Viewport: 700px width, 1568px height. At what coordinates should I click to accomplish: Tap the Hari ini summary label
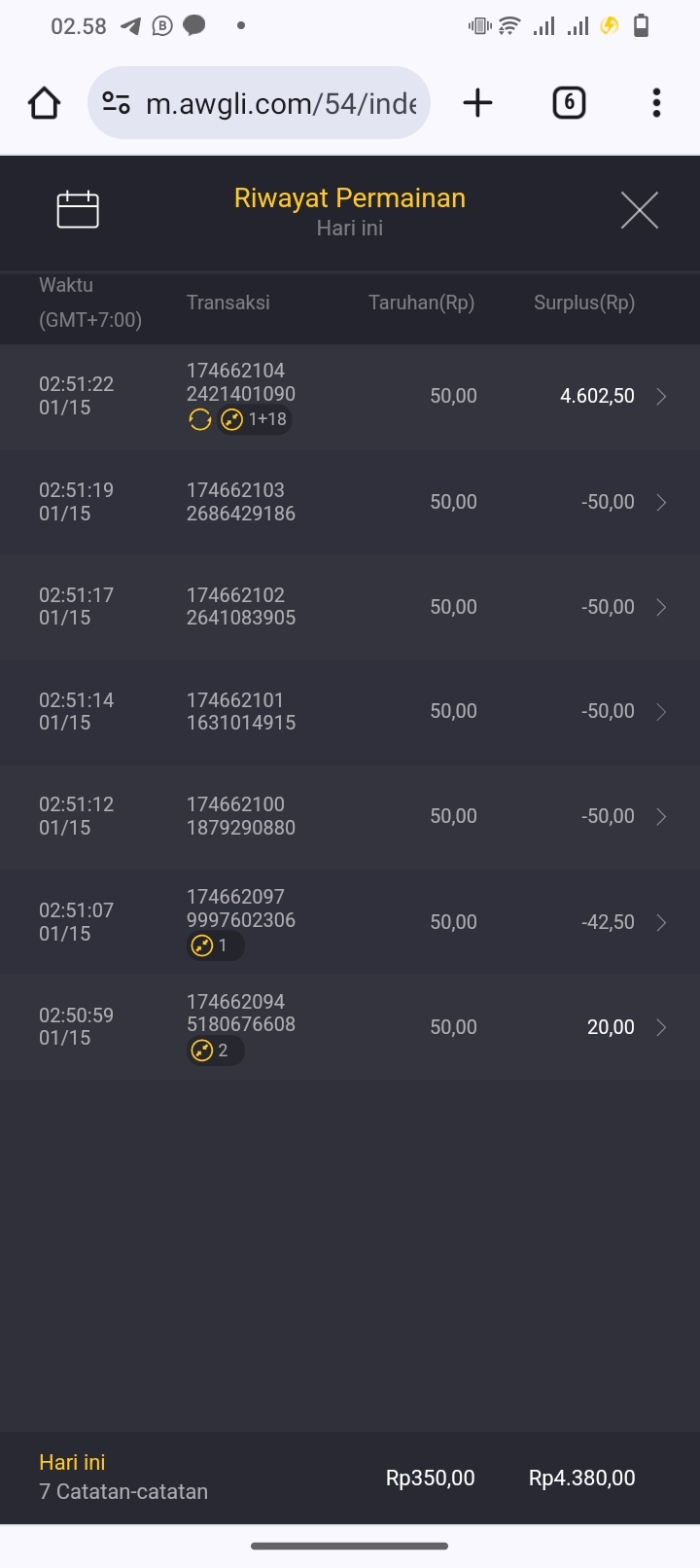pyautogui.click(x=72, y=1462)
